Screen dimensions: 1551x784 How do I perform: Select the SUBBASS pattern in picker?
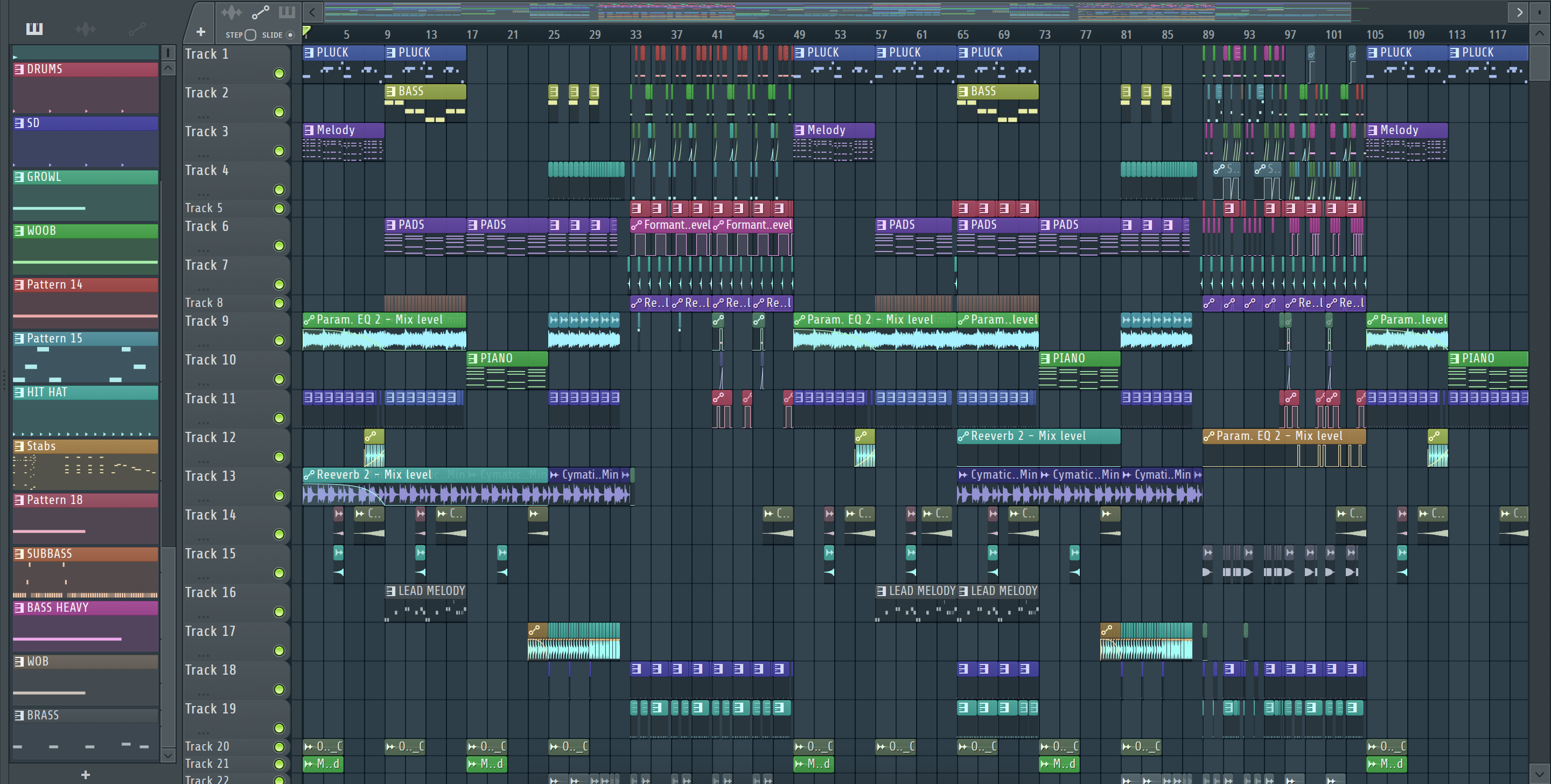86,572
